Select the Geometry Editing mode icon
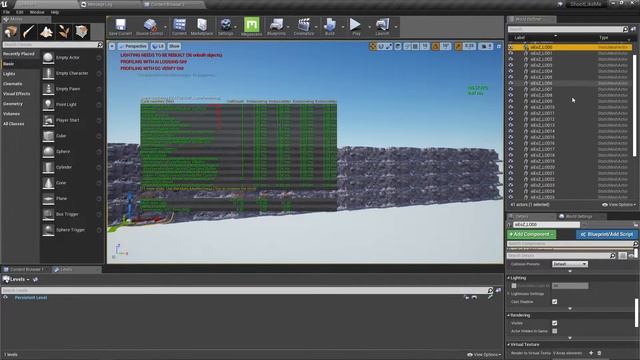This screenshot has width=640, height=360. click(x=81, y=32)
